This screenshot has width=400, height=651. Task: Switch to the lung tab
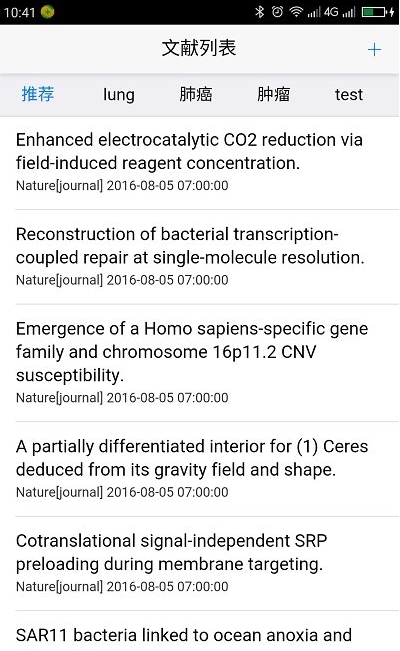pos(119,95)
